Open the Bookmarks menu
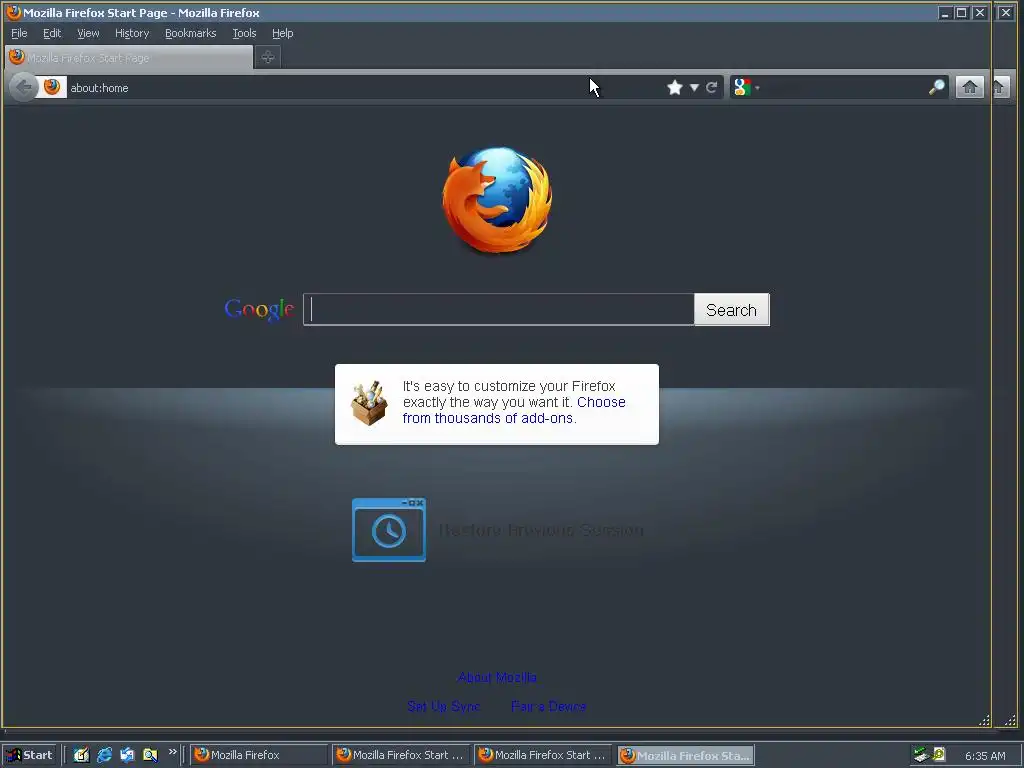This screenshot has height=768, width=1024. [190, 33]
